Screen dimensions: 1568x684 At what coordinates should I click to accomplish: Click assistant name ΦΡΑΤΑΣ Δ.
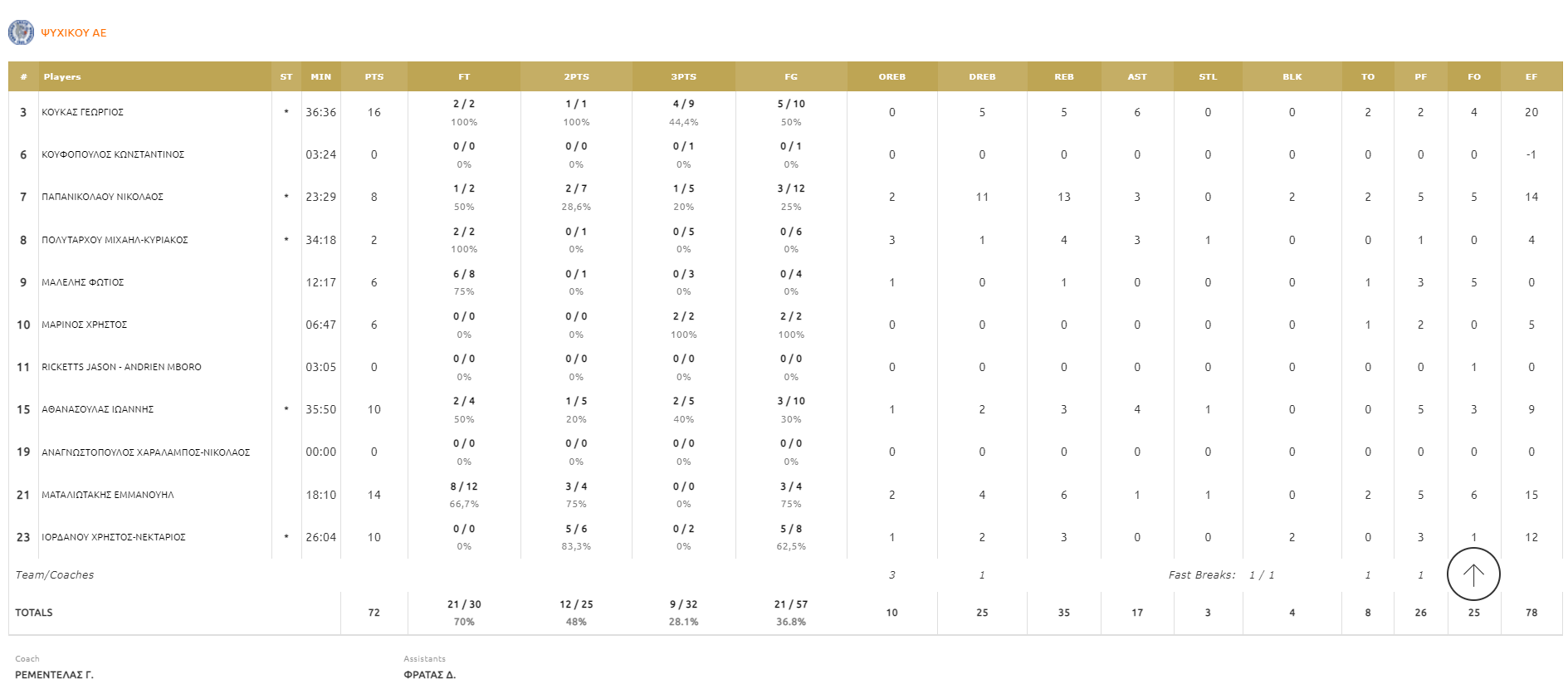pyautogui.click(x=429, y=675)
